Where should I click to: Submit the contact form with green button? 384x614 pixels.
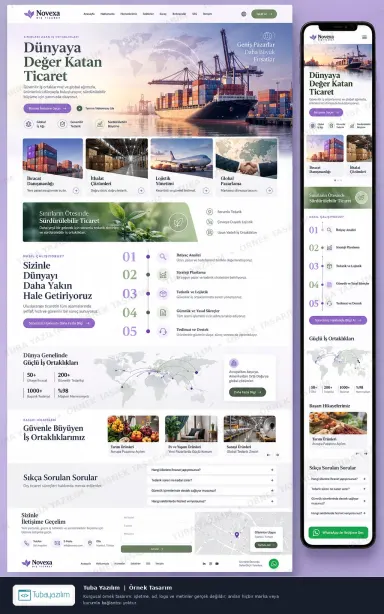(x=156, y=549)
